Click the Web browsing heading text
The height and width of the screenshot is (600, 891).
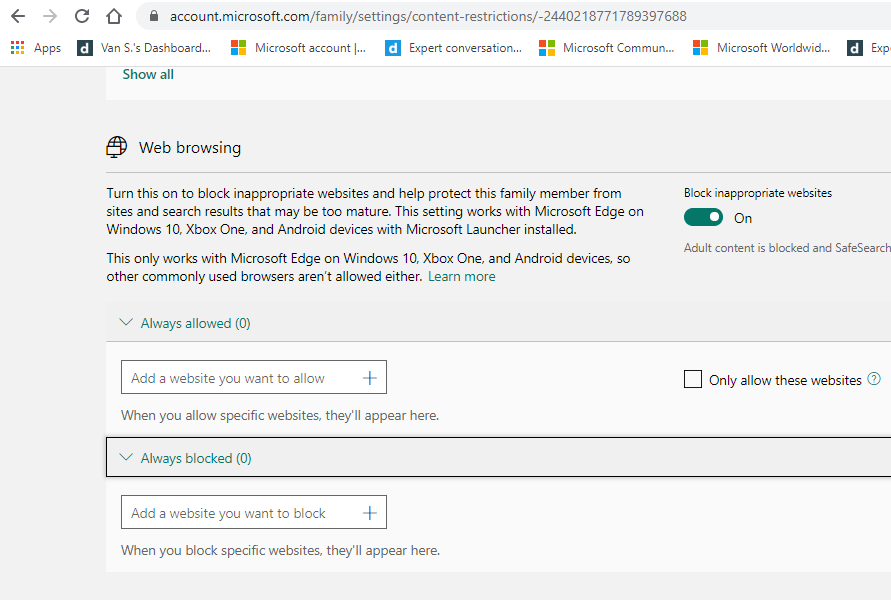tap(190, 148)
